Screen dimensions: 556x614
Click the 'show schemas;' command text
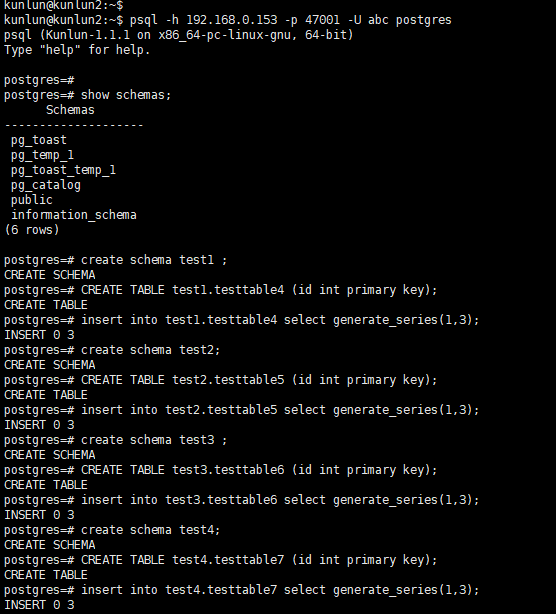tap(126, 95)
